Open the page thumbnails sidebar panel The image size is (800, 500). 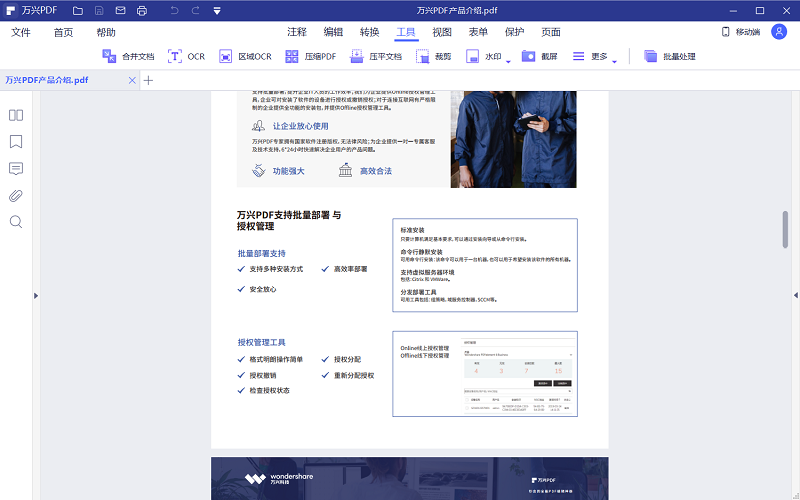click(16, 115)
